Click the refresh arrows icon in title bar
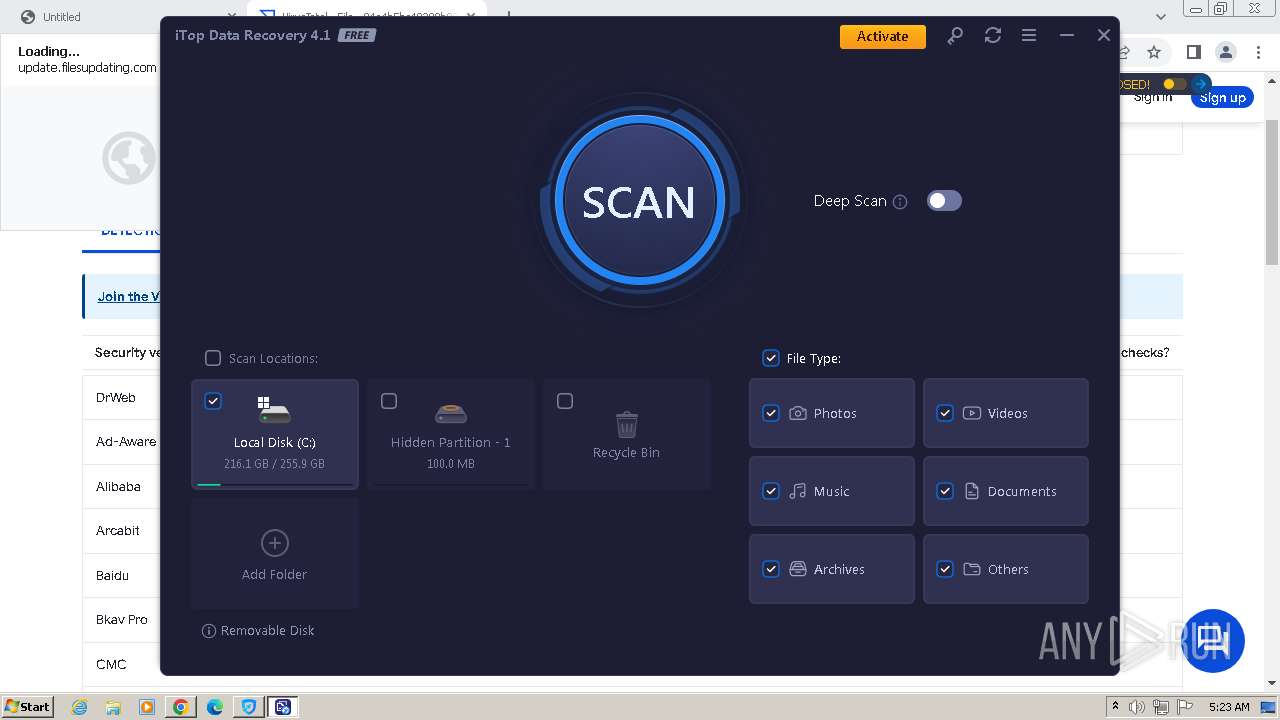The image size is (1280, 720). pos(992,36)
